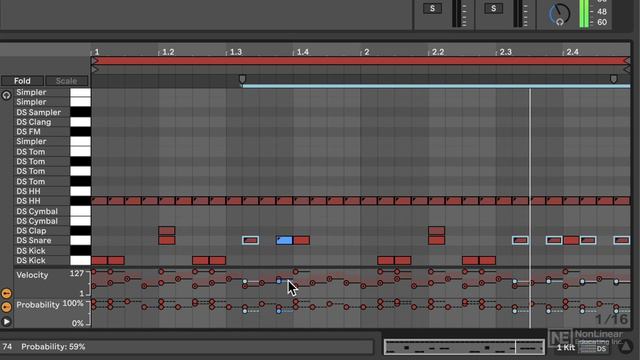Select the DS Clap note at beat 2.2
640x360 pixels.
point(436,231)
